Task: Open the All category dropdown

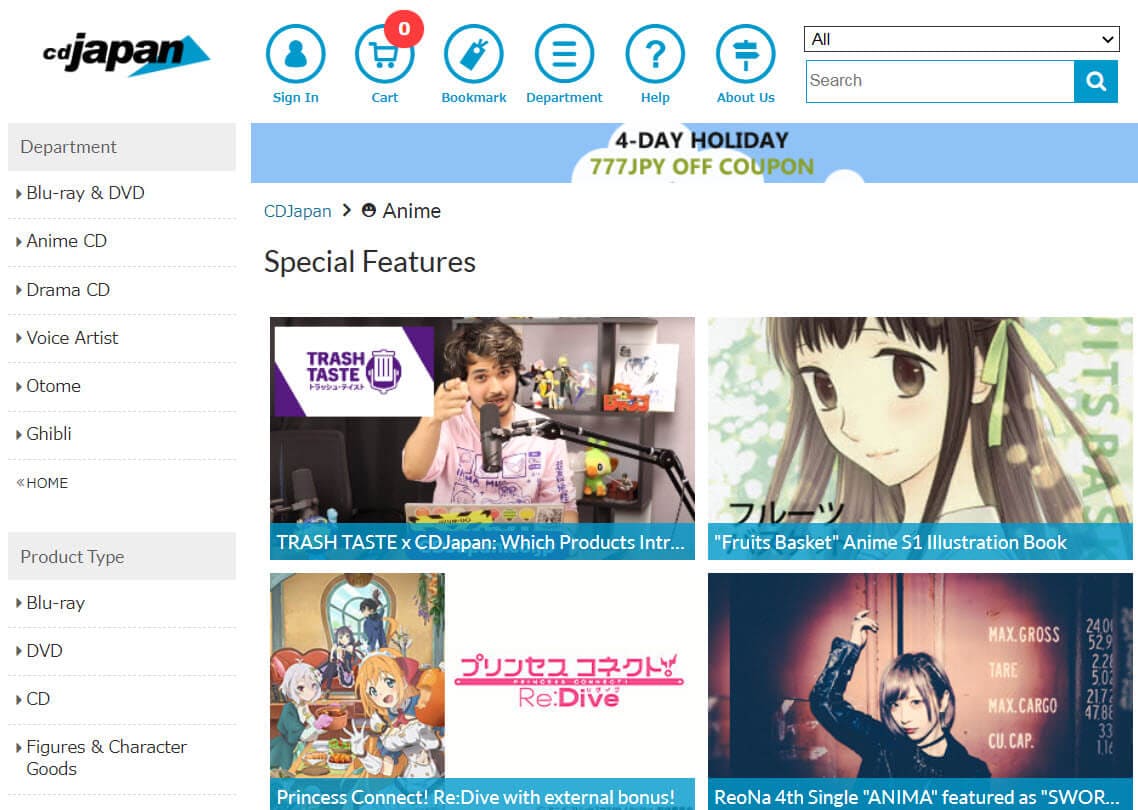Action: coord(961,39)
